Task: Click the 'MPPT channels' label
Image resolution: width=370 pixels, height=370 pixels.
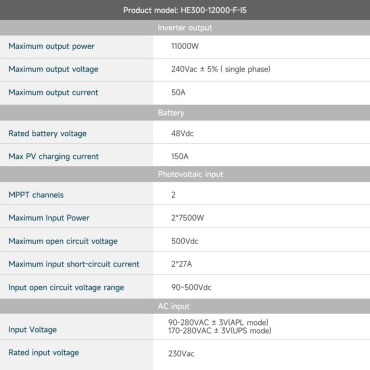Action: pos(36,195)
